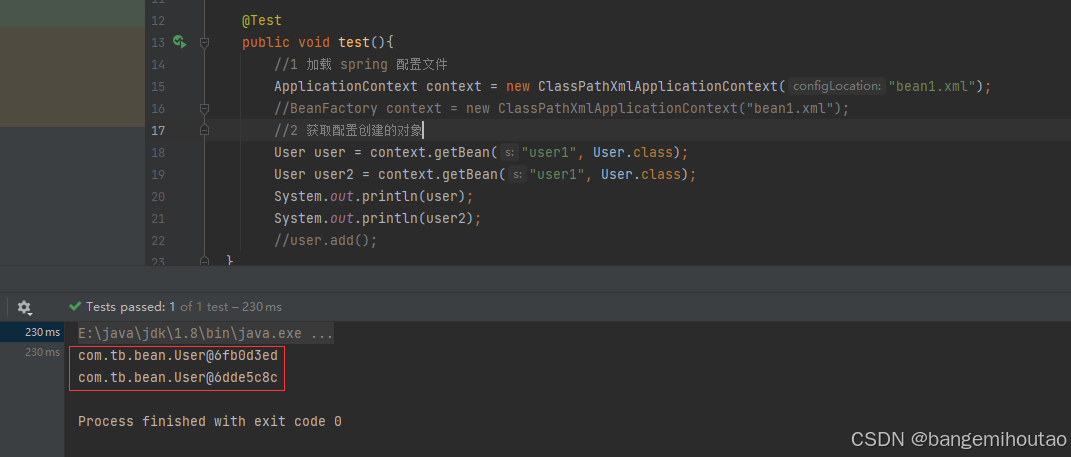The height and width of the screenshot is (457, 1071).
Task: Click System.out.println(user) on line 20
Action: 374,195
